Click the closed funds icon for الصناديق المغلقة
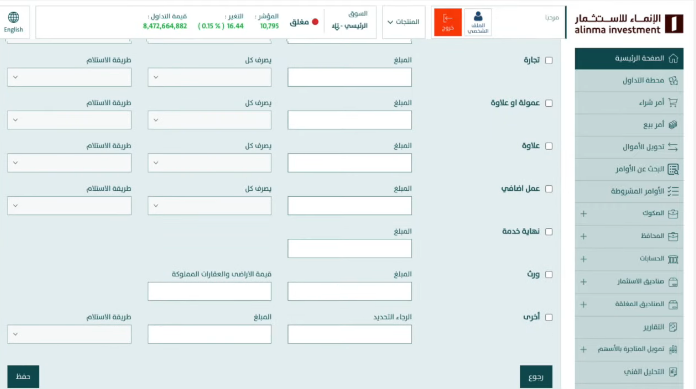 673,304
